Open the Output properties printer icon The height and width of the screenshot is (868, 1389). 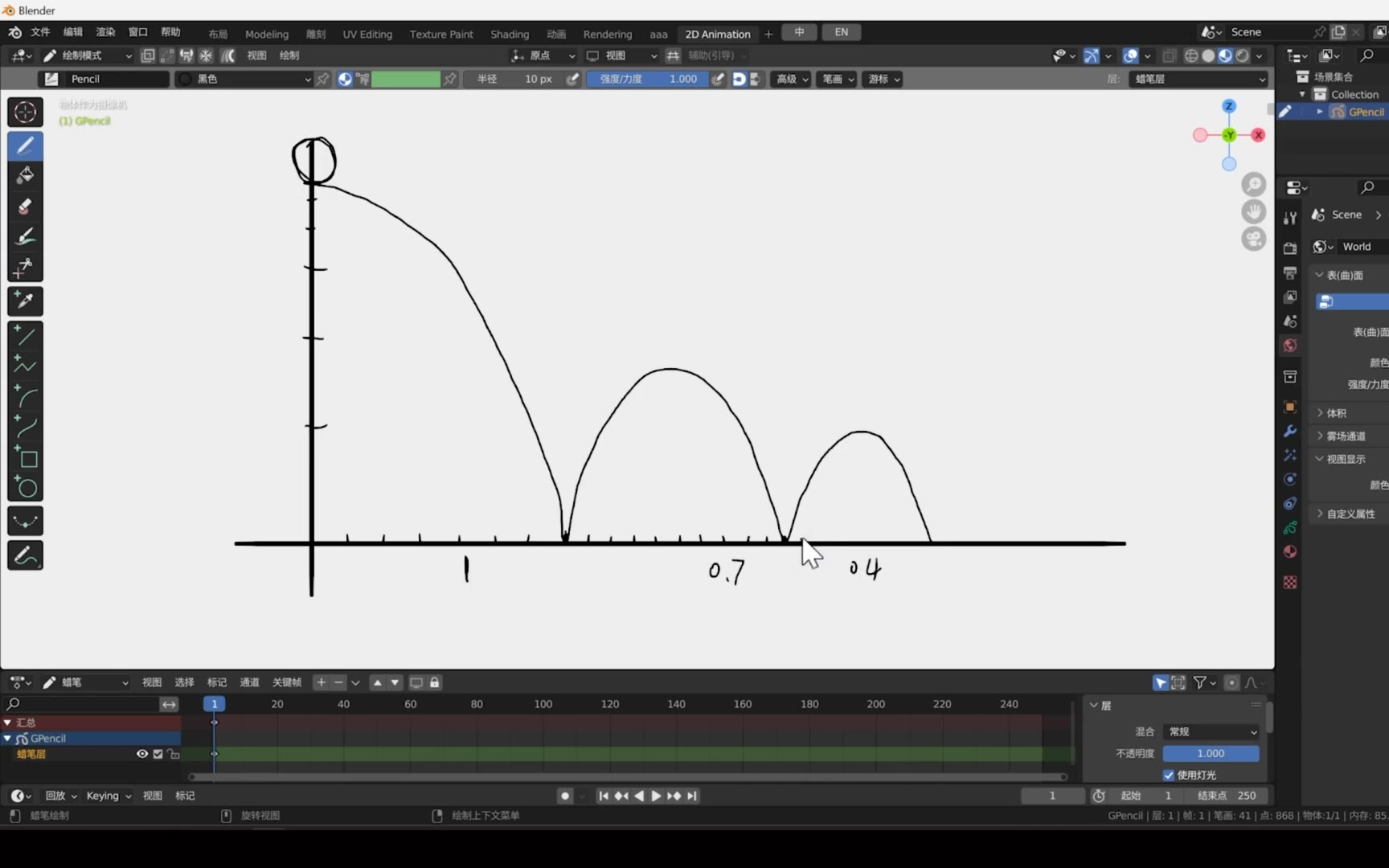[1290, 272]
